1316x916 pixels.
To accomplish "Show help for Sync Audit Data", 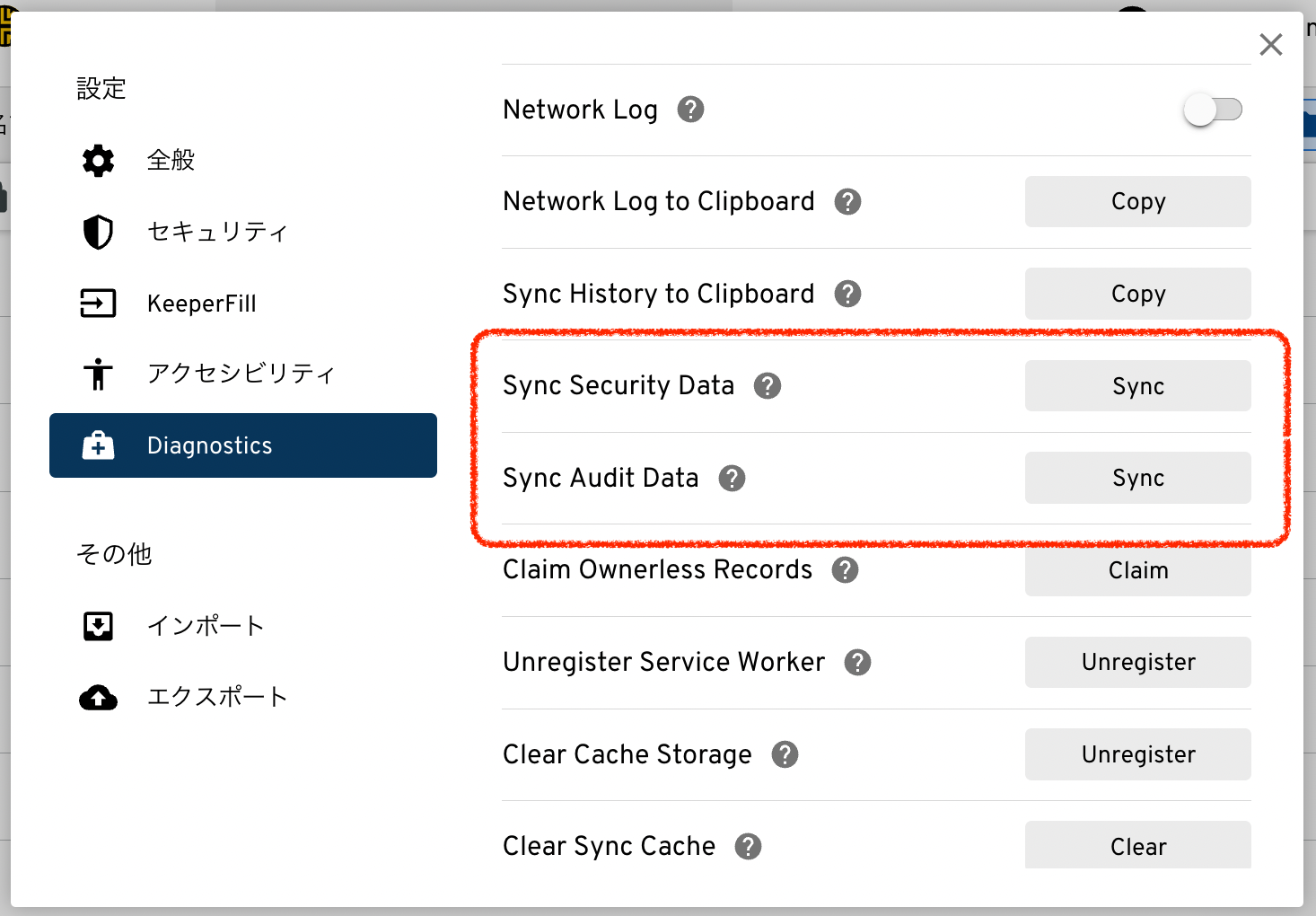I will pos(733,478).
